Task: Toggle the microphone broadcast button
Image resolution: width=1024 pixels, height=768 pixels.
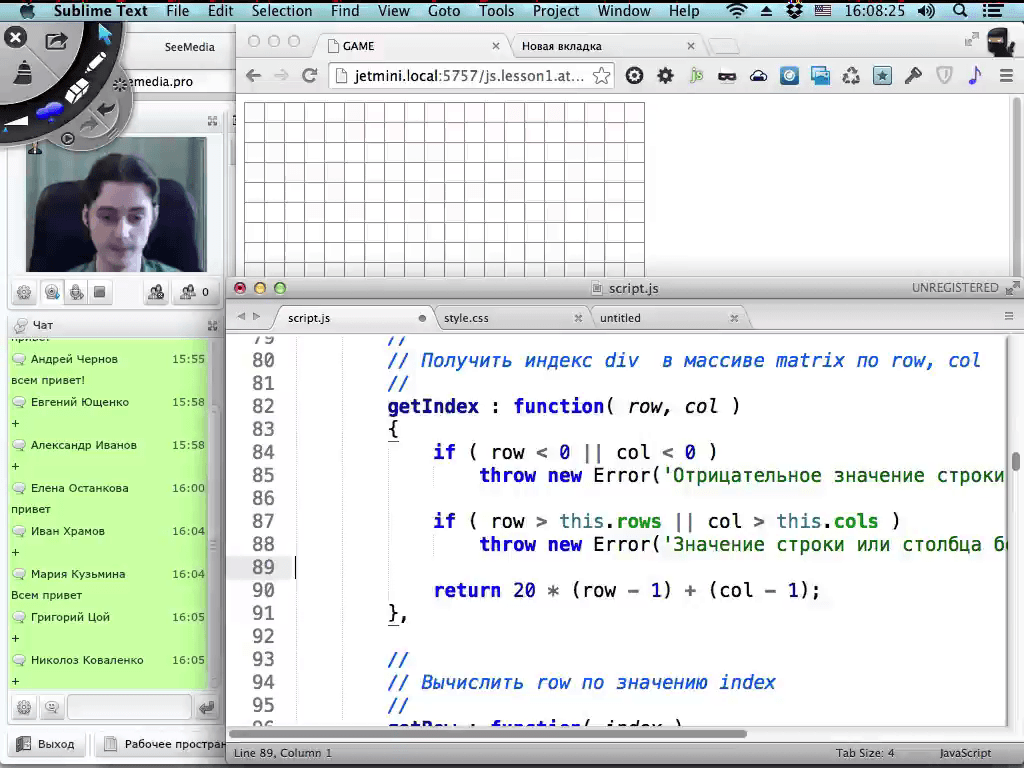Action: pyautogui.click(x=76, y=292)
